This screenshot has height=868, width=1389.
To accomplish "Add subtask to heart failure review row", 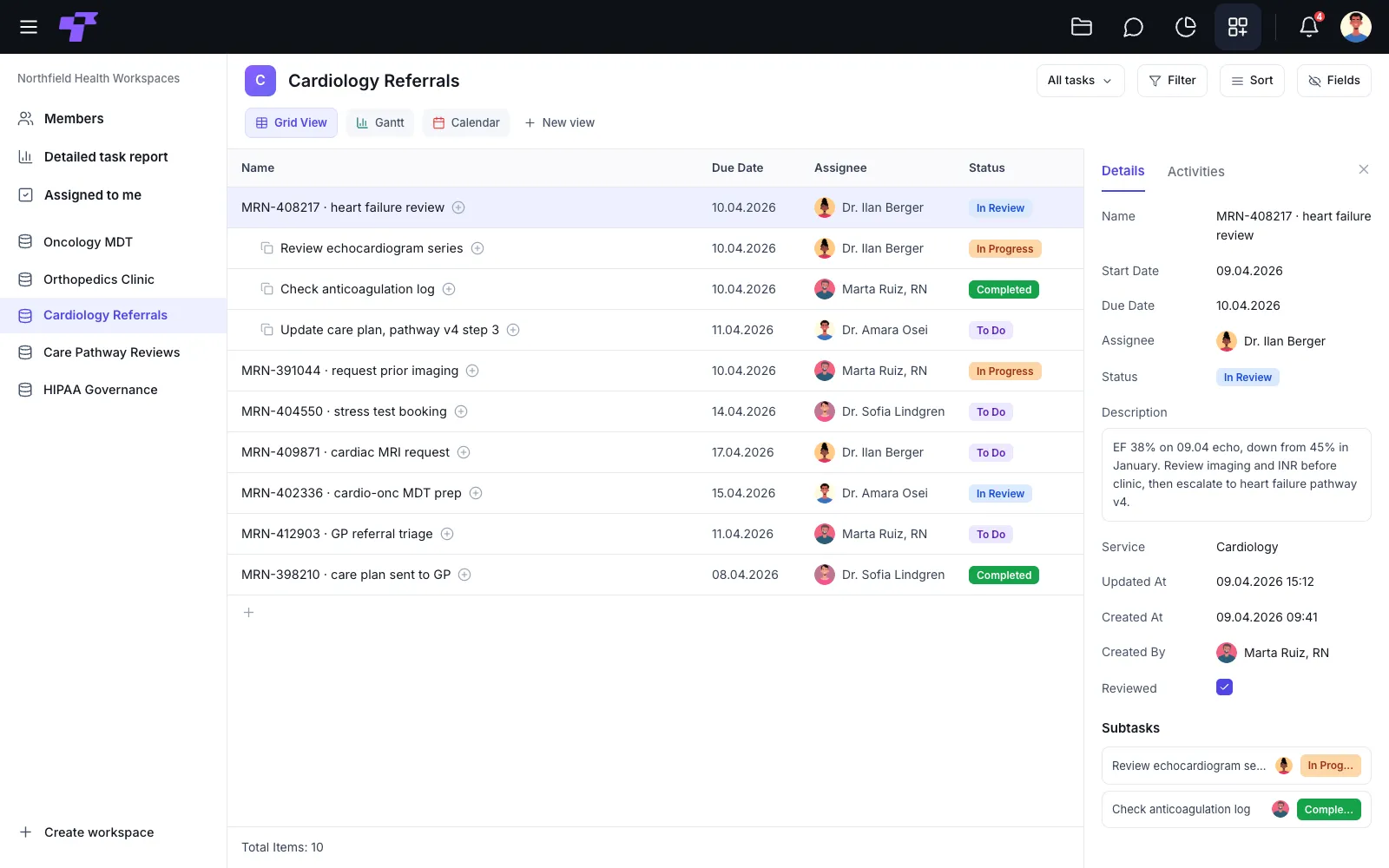I will click(x=458, y=207).
